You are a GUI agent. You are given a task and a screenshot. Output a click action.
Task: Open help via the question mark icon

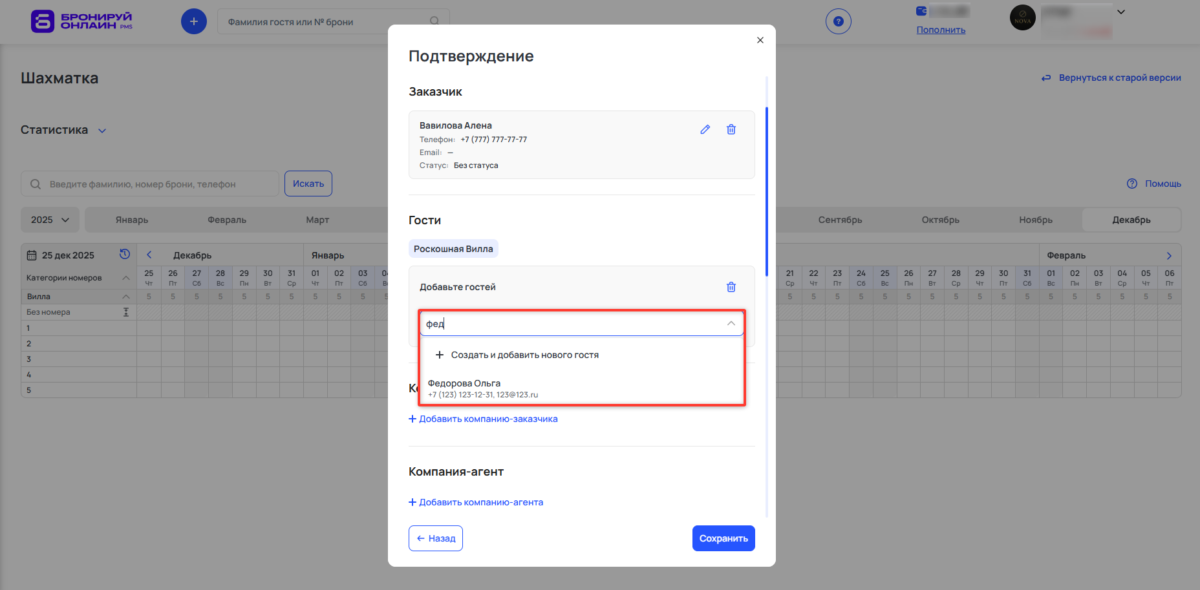839,21
